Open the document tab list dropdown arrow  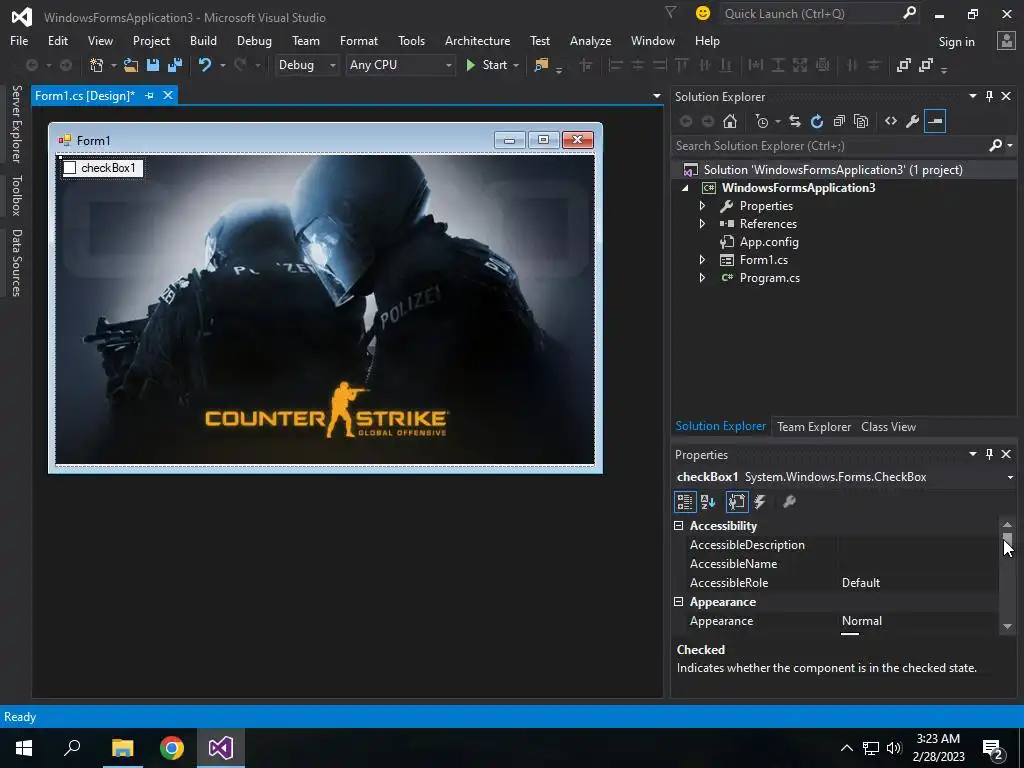(x=656, y=96)
